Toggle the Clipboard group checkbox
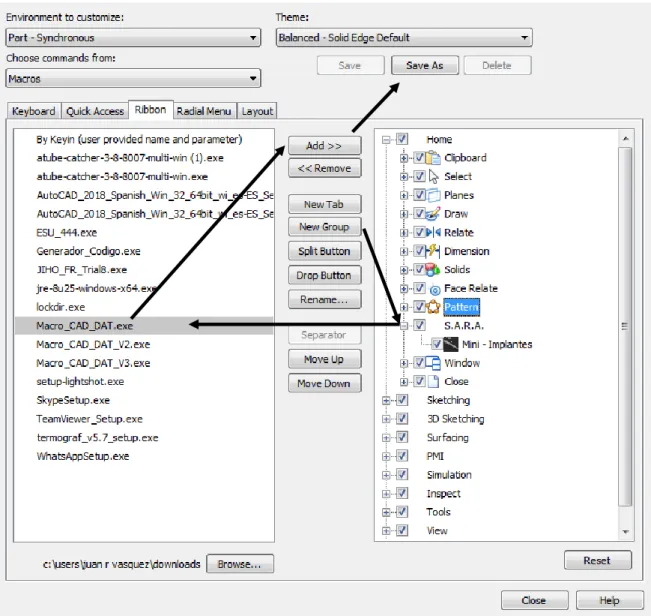This screenshot has width=651, height=616. (x=419, y=157)
